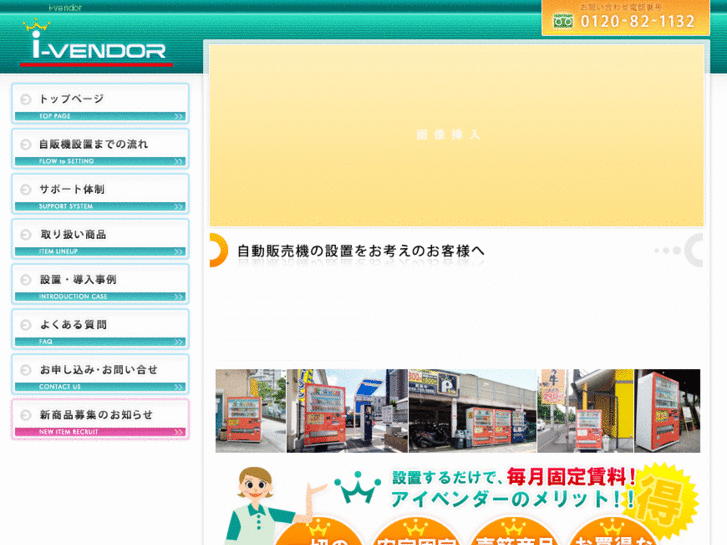Open the white-sided vending machine photo
727x545 pixels.
coord(667,410)
